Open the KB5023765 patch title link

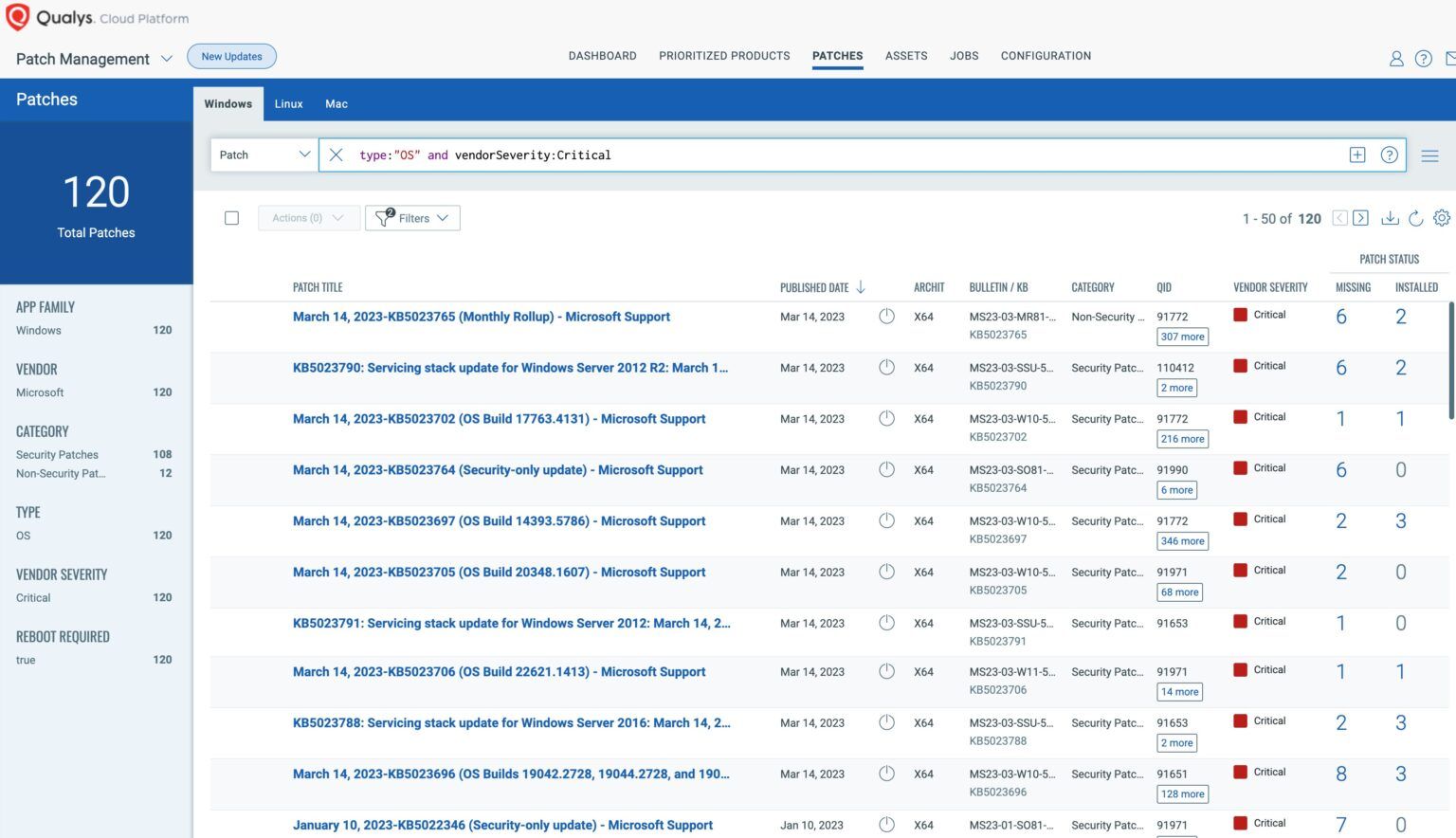(x=481, y=317)
